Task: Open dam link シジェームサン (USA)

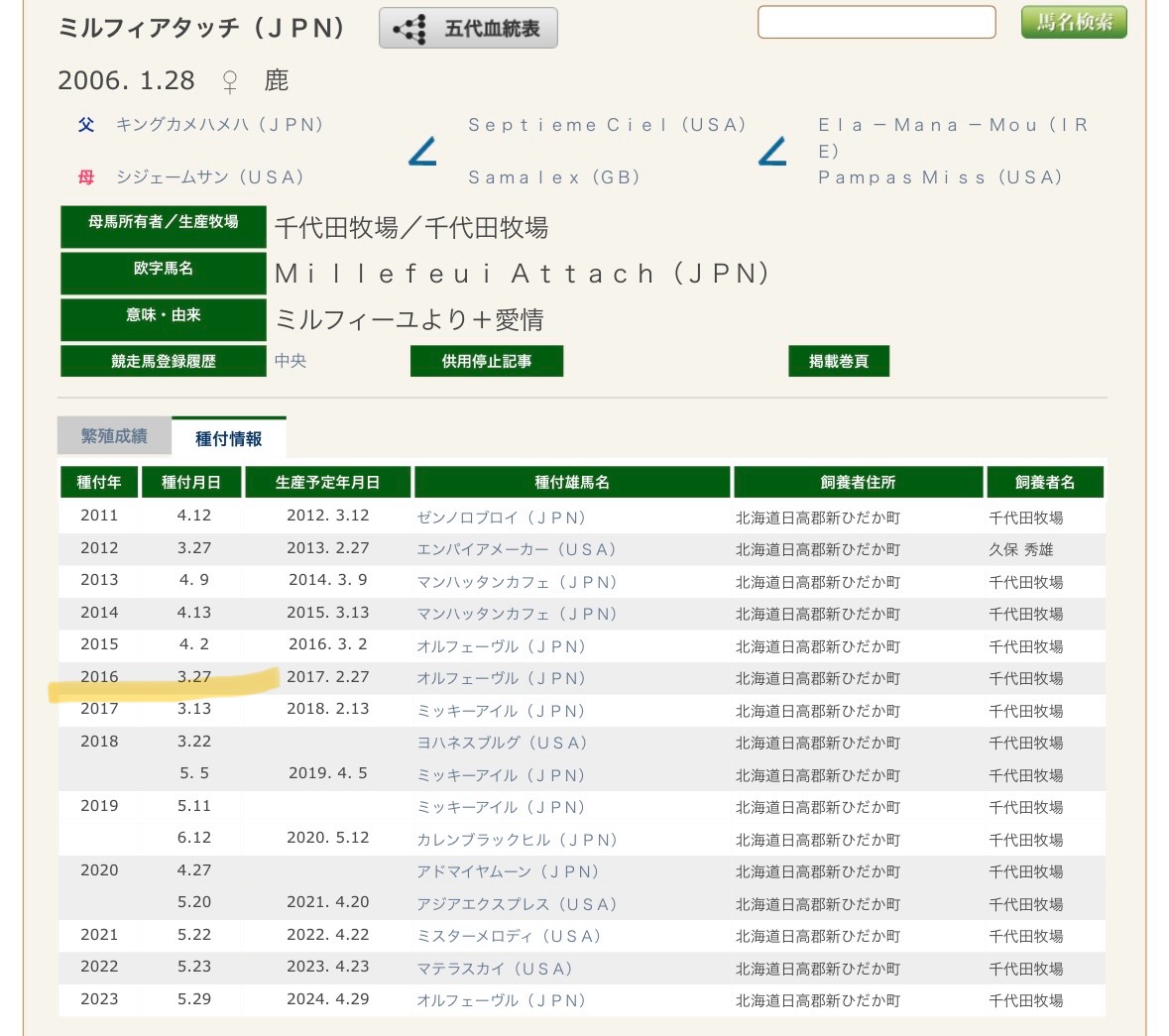Action: 209,177
